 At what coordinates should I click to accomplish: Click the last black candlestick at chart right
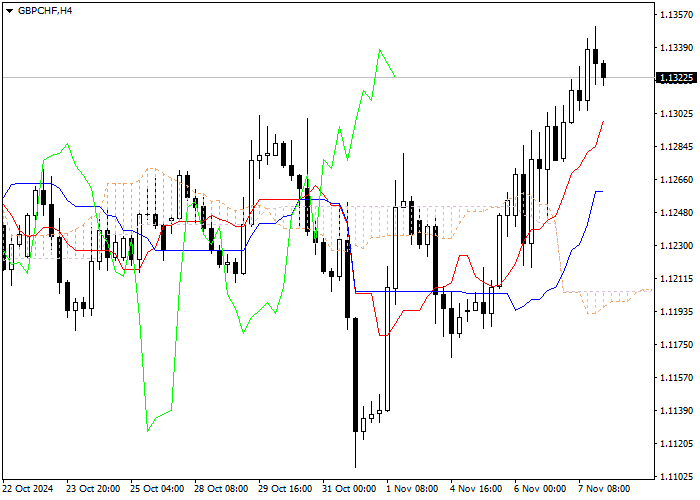604,71
